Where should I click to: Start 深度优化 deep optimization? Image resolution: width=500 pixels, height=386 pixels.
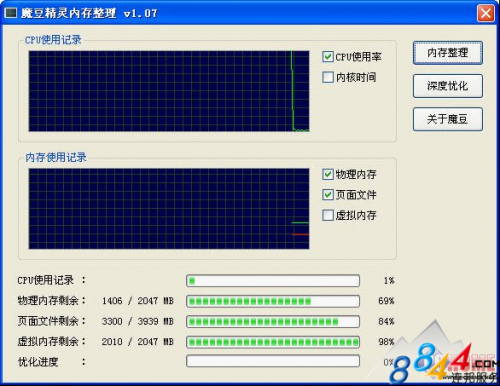448,86
